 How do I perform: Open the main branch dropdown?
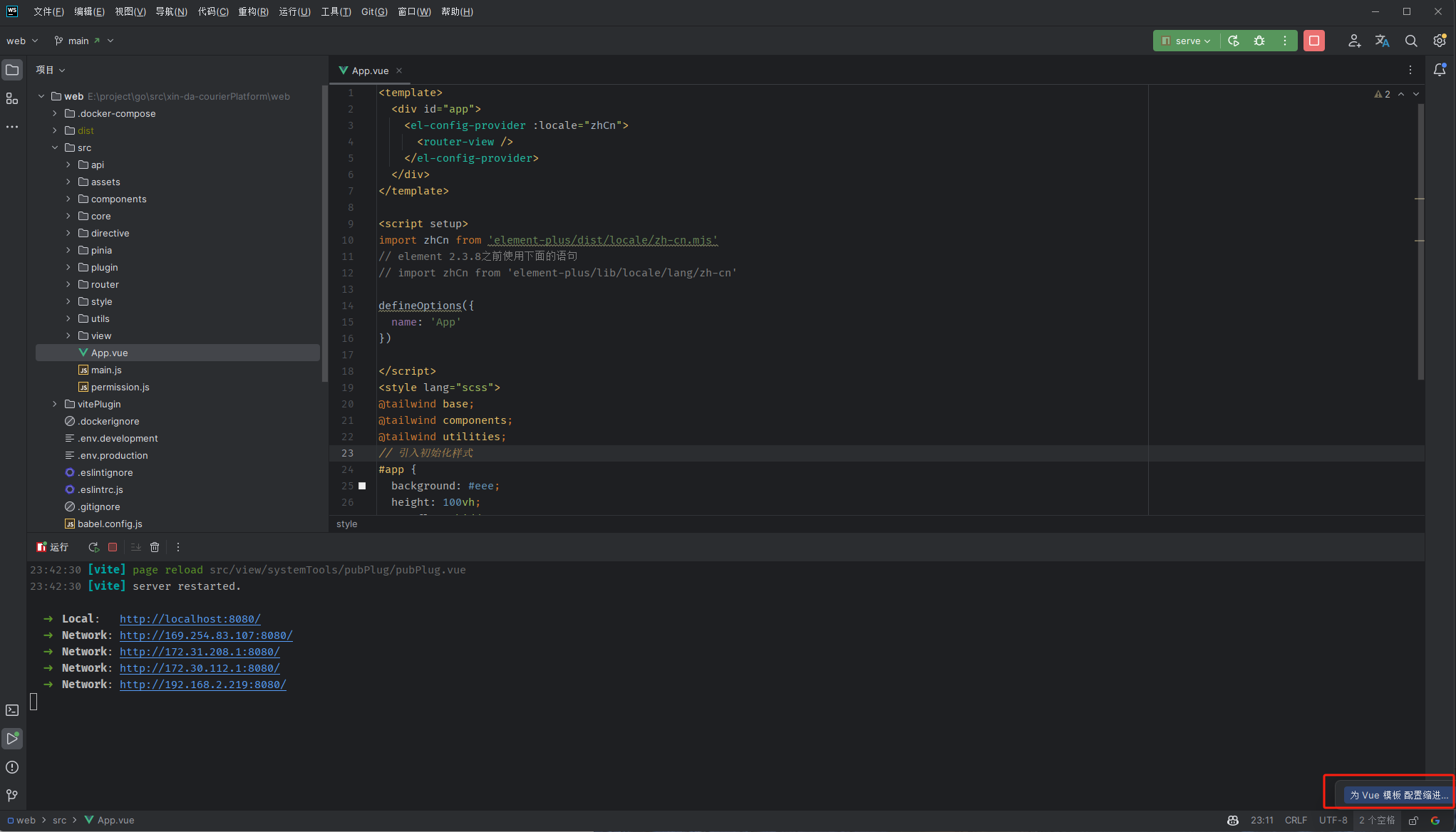point(84,41)
